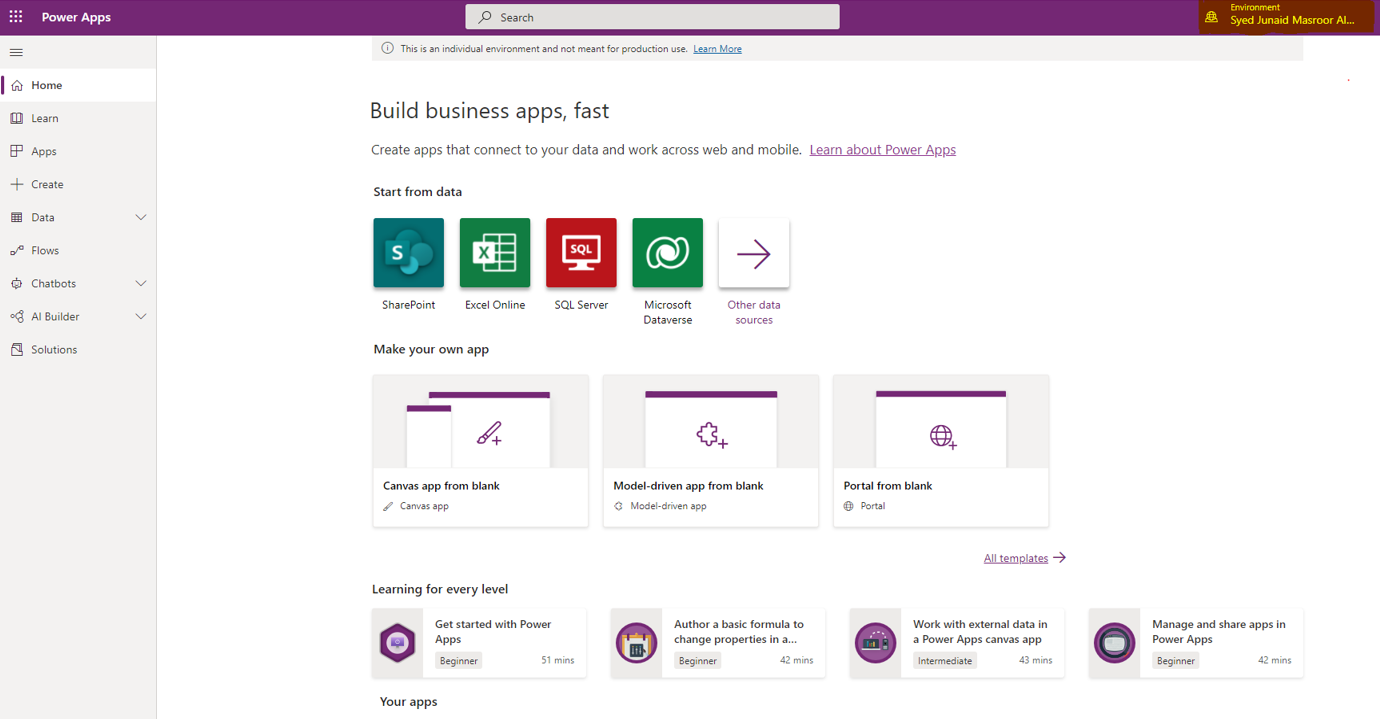Select the Excel Online icon
1380x719 pixels.
[495, 253]
